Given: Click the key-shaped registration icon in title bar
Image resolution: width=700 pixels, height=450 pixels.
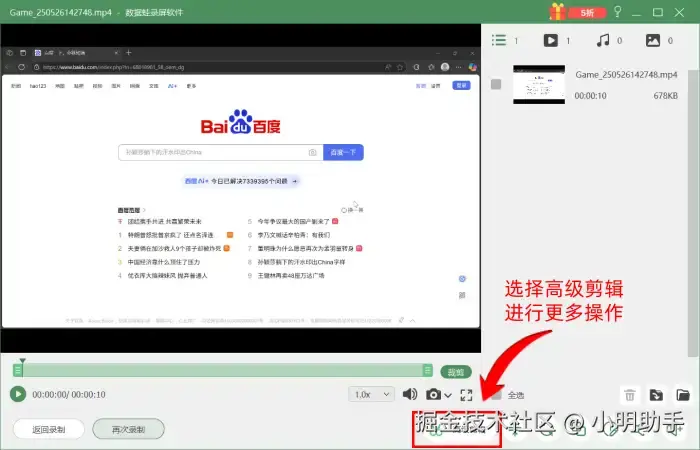Looking at the screenshot, I should 618,12.
